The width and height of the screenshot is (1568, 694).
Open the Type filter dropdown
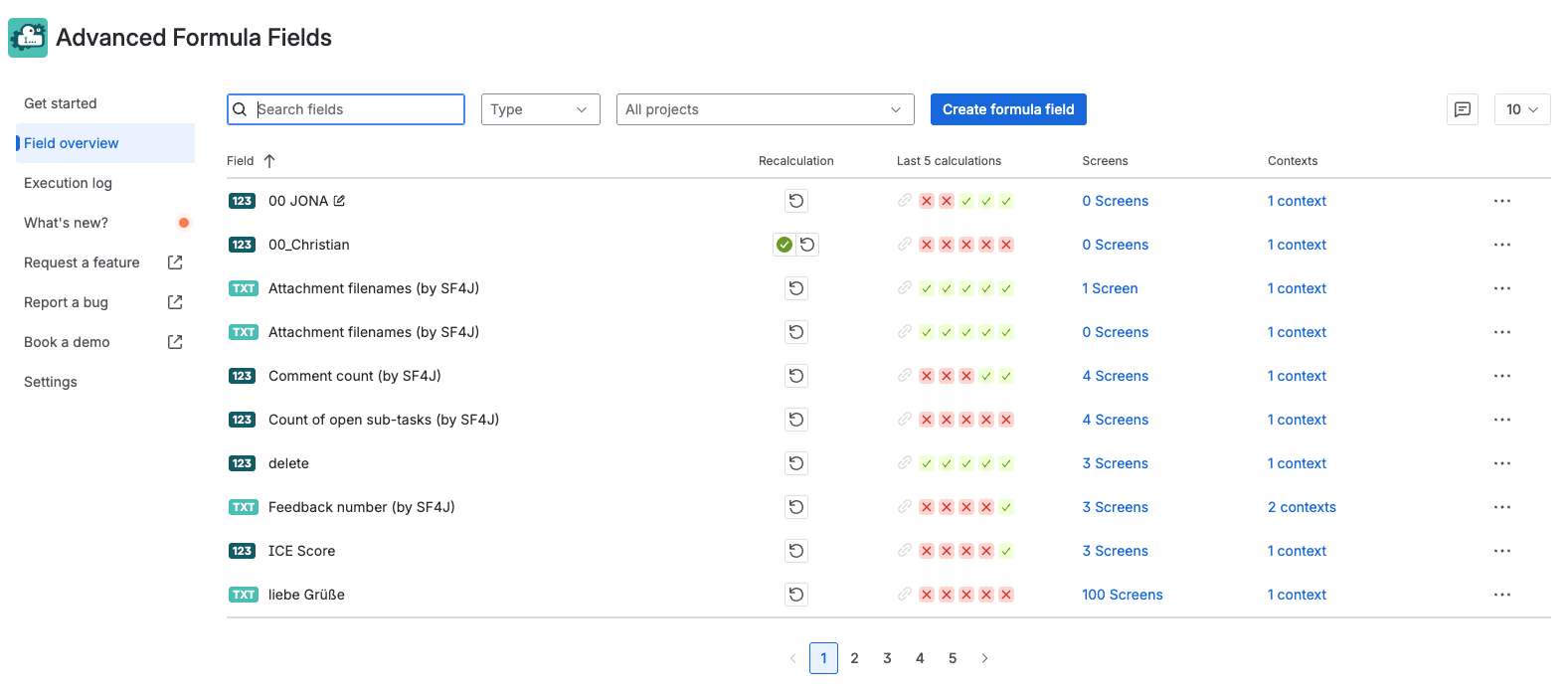(540, 109)
